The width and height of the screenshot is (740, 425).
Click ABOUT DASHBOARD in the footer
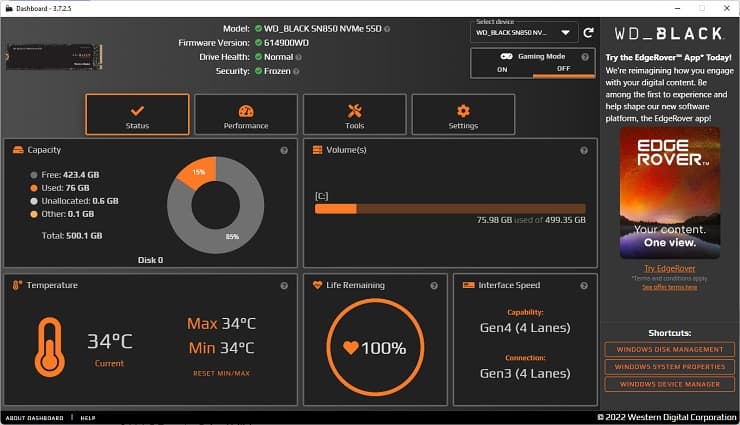click(x=34, y=418)
